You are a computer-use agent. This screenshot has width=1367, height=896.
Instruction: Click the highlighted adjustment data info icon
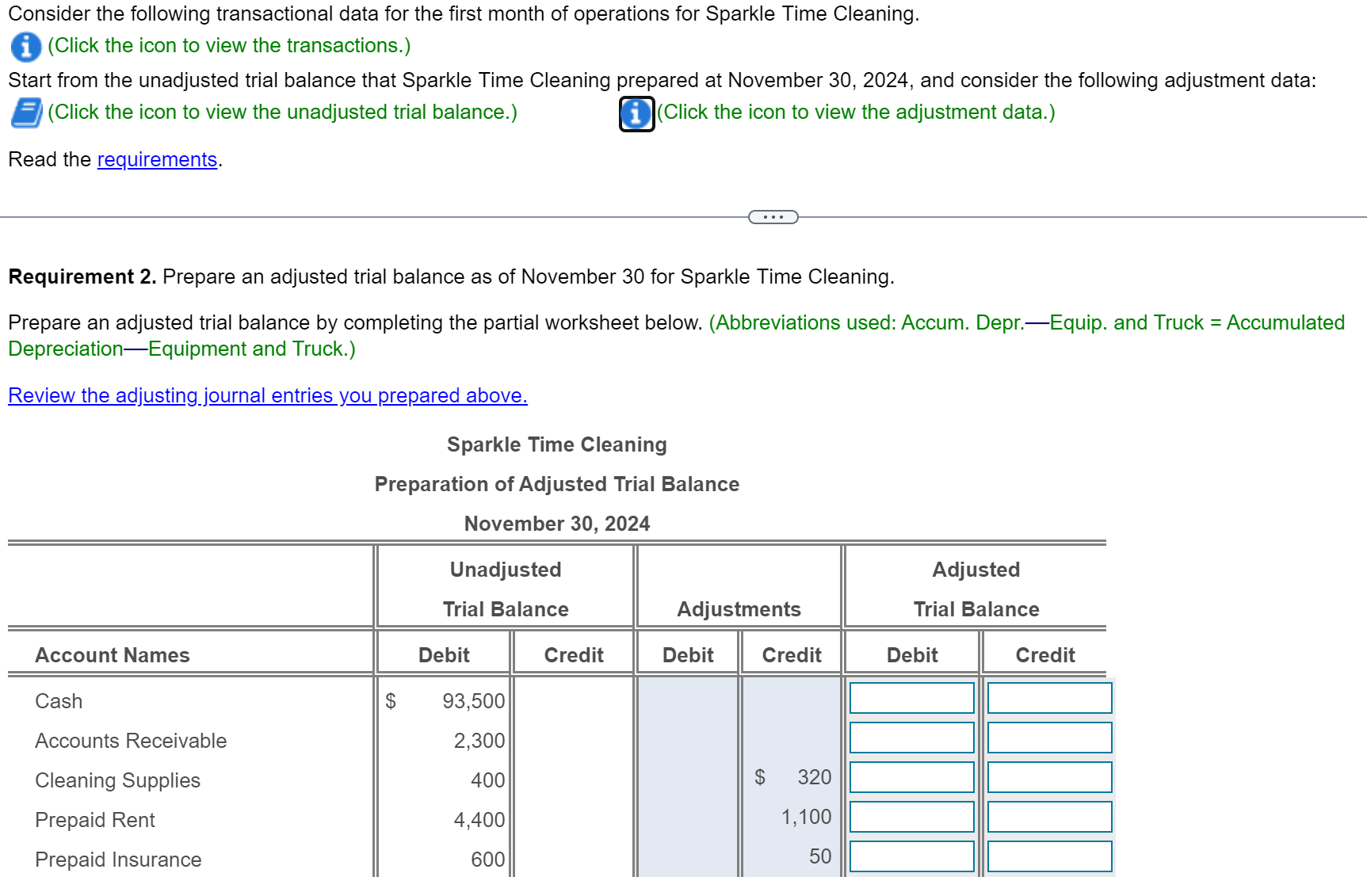(x=635, y=115)
